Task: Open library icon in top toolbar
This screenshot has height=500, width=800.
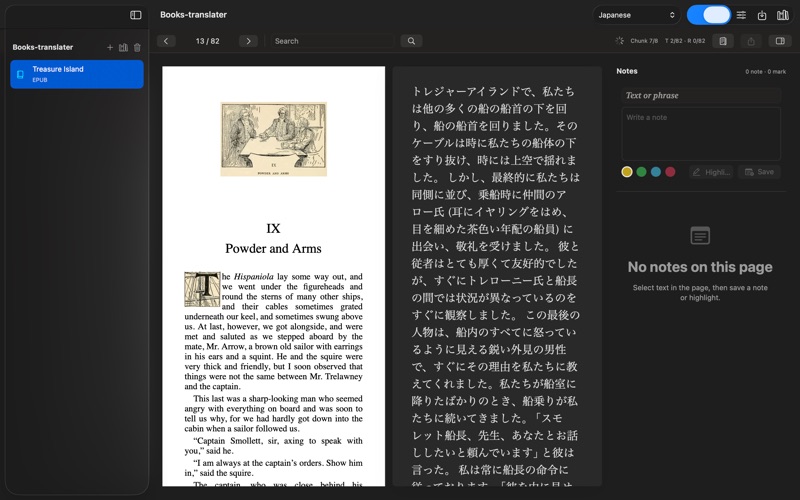Action: [x=783, y=15]
